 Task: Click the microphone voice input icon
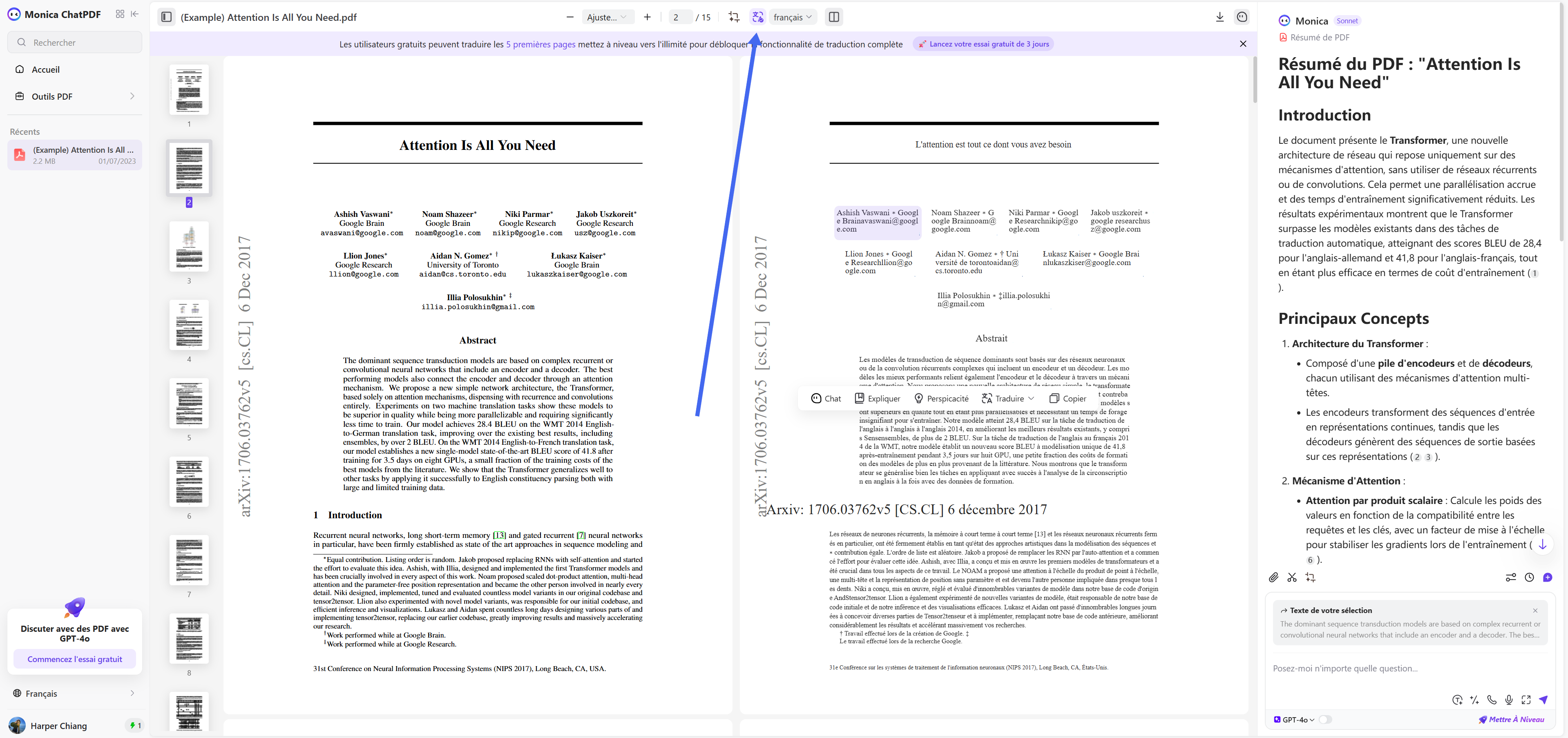click(1508, 700)
